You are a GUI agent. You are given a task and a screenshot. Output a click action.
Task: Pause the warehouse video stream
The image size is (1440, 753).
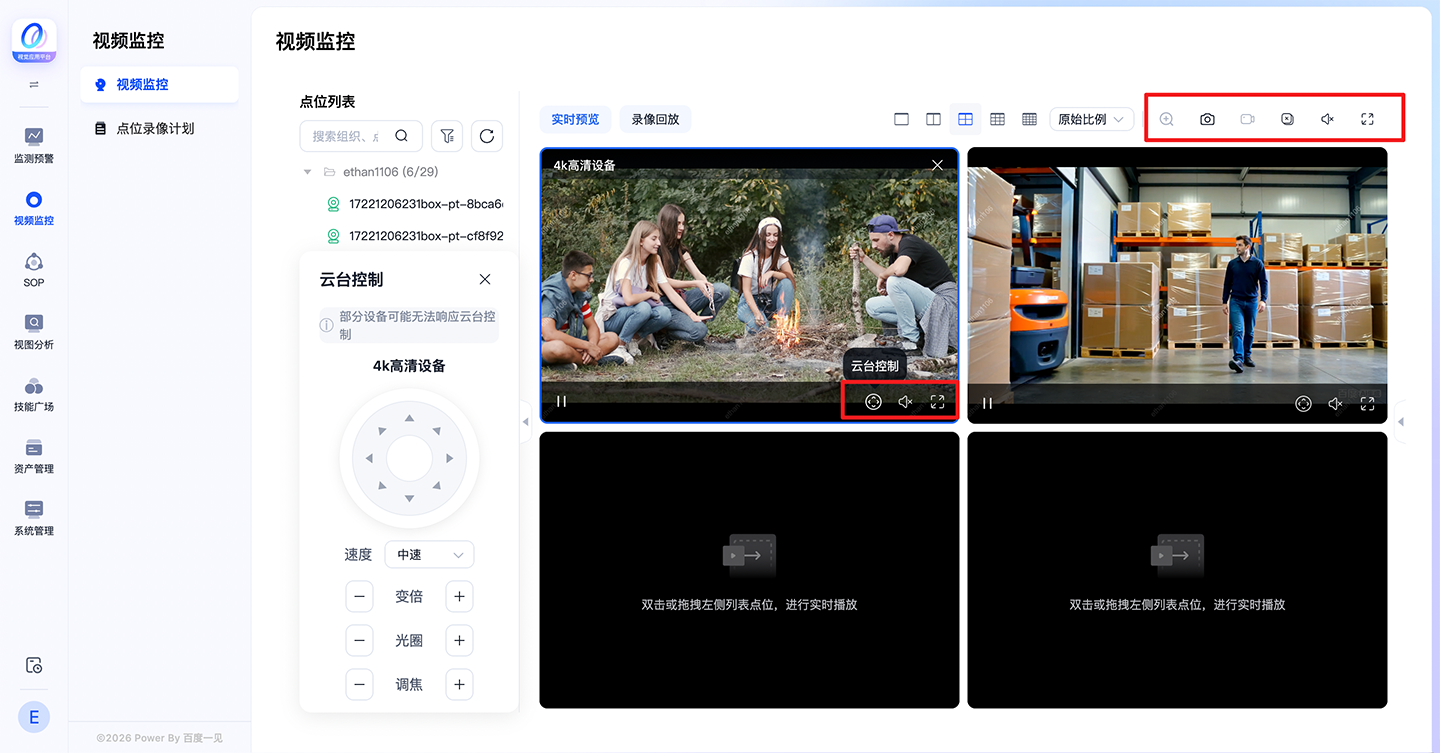[x=987, y=404]
